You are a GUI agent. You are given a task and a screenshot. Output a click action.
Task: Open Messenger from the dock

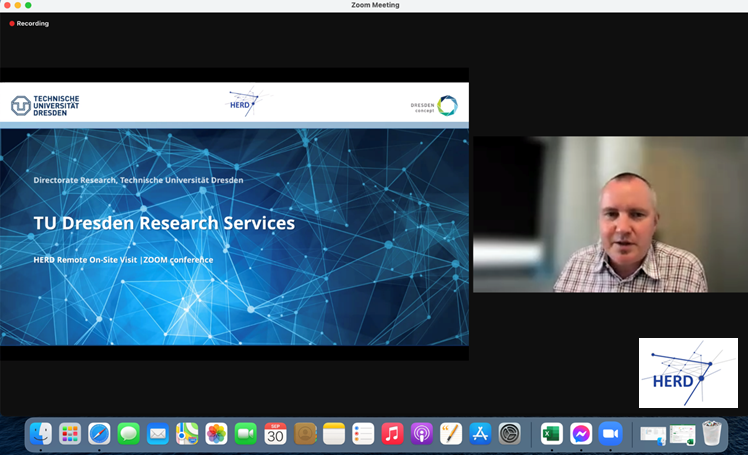581,434
